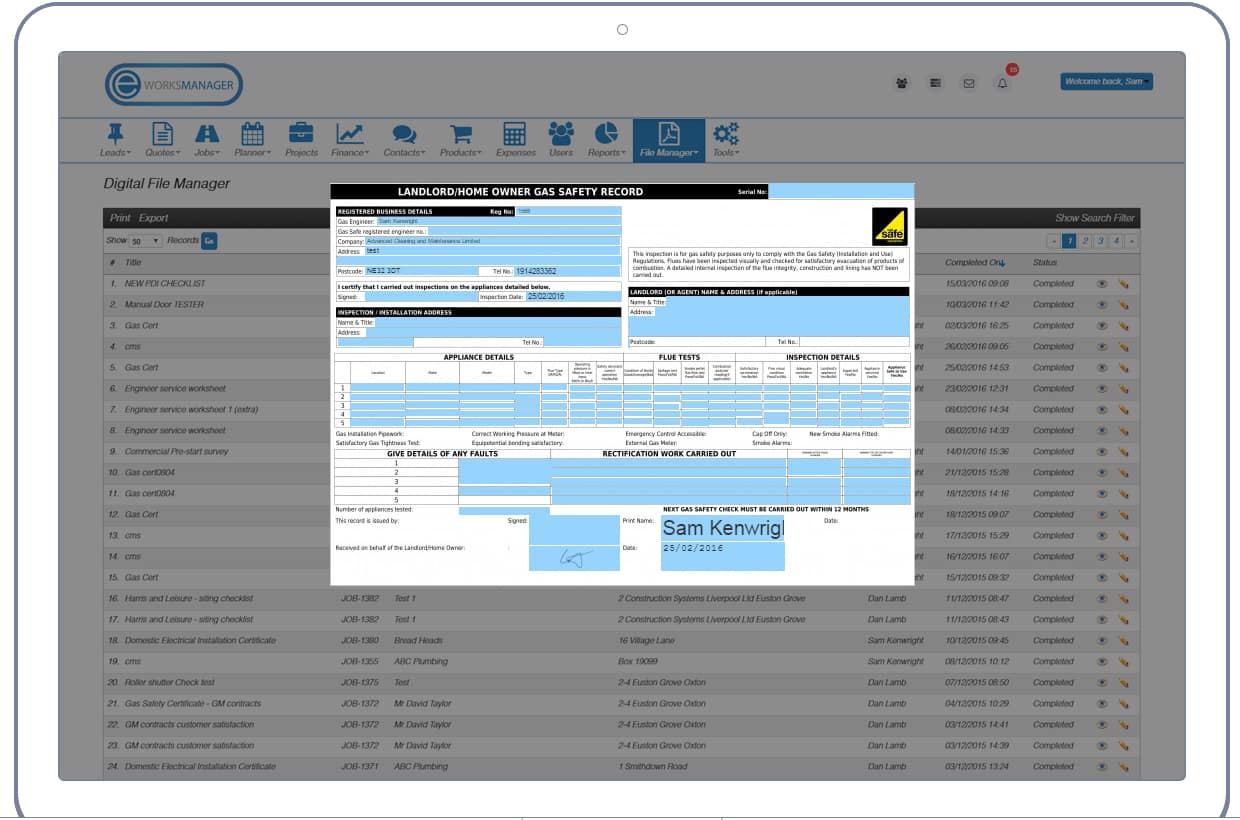Click Export in the table toolbar
This screenshot has width=1240, height=820.
point(153,218)
